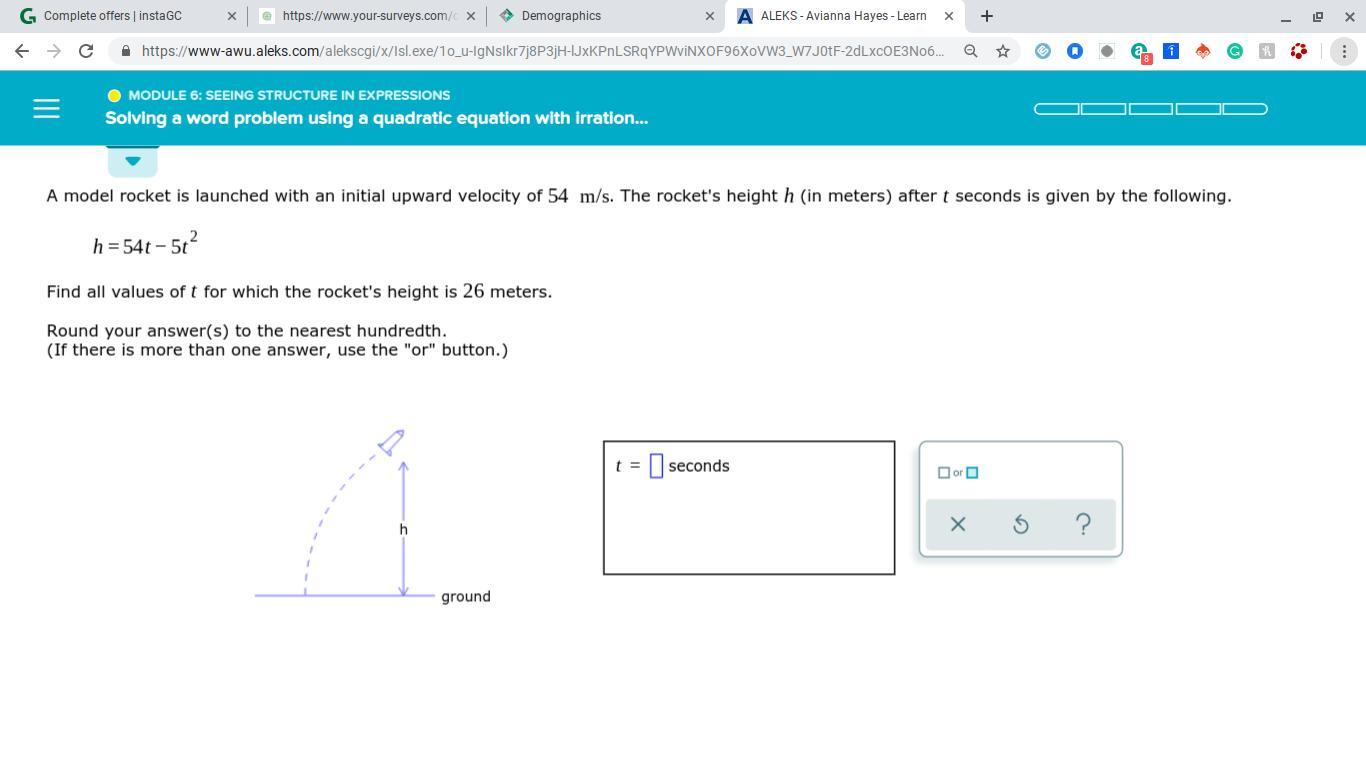This screenshot has height=768, width=1366.
Task: Insert the "or" operator from the keypad
Action: pyautogui.click(x=958, y=473)
